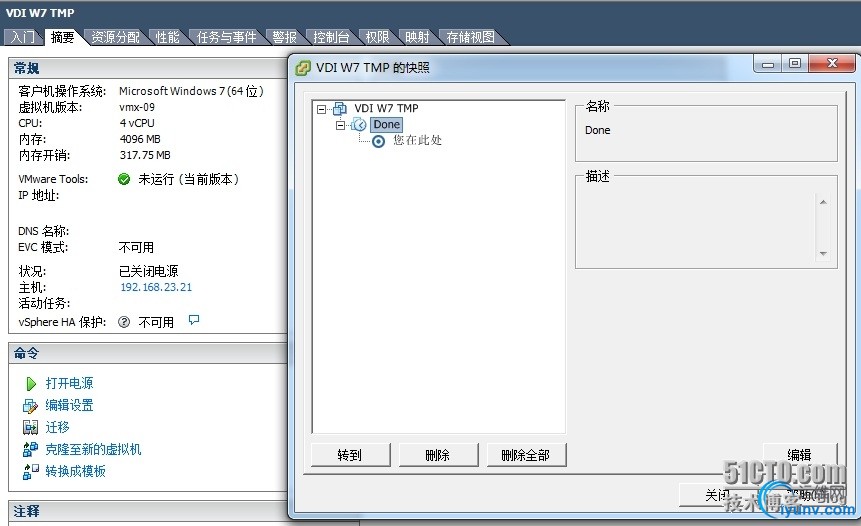Click the 命令 panel header

tap(148, 353)
